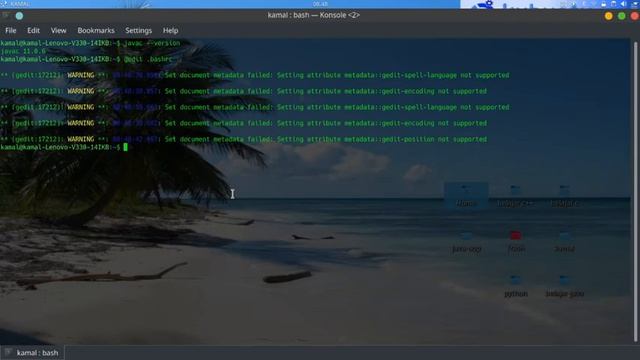Select the 'kamal : bash' tab

click(32, 353)
